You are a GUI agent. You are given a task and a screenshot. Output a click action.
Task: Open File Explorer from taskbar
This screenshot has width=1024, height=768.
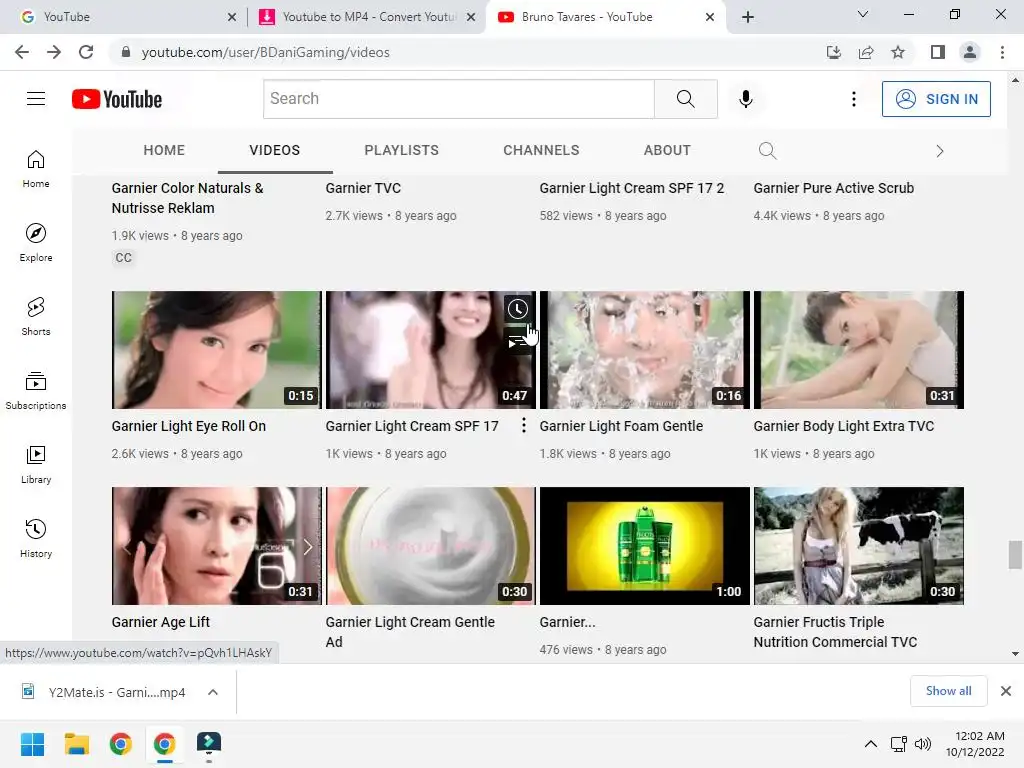76,744
